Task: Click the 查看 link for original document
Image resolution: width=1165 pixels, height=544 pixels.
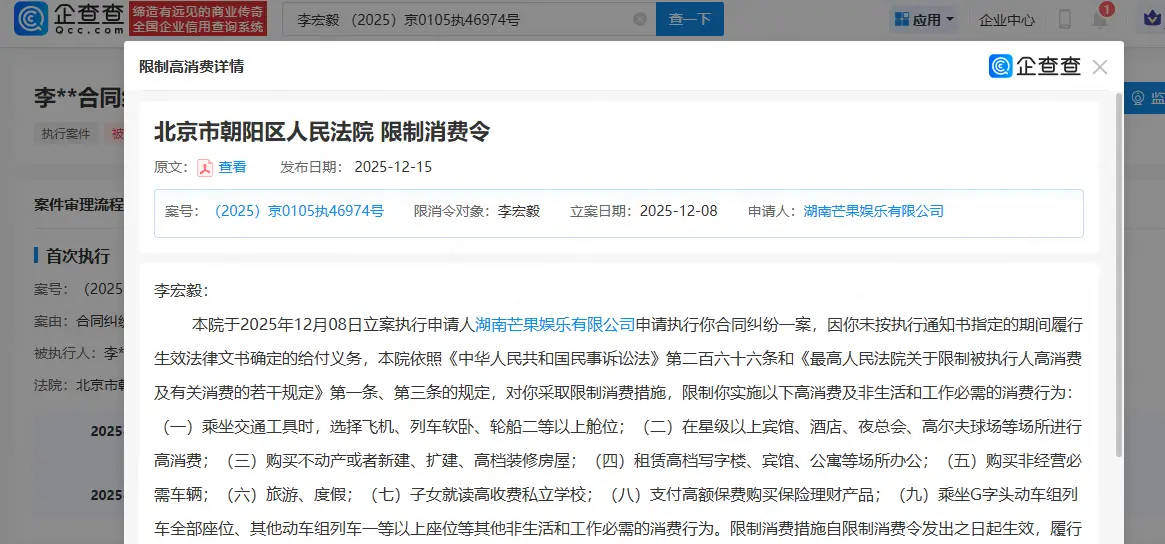Action: (x=232, y=167)
